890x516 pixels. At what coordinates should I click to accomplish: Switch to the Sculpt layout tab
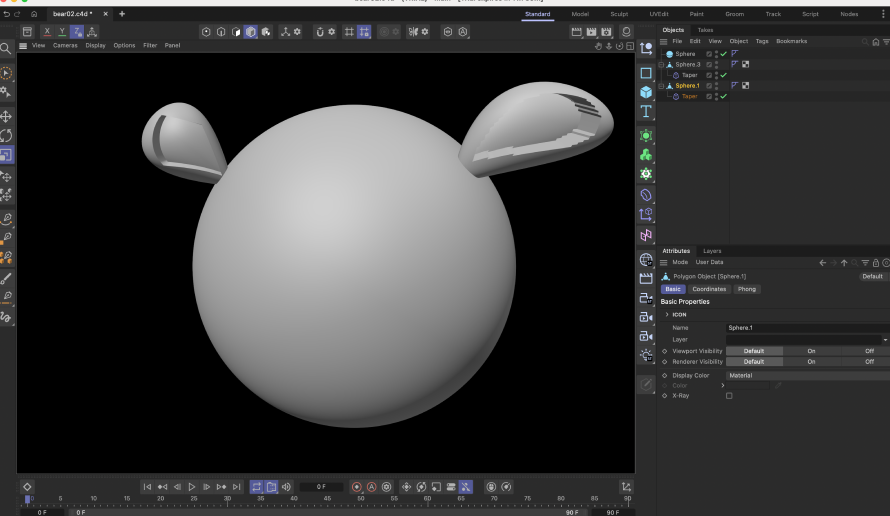click(618, 14)
